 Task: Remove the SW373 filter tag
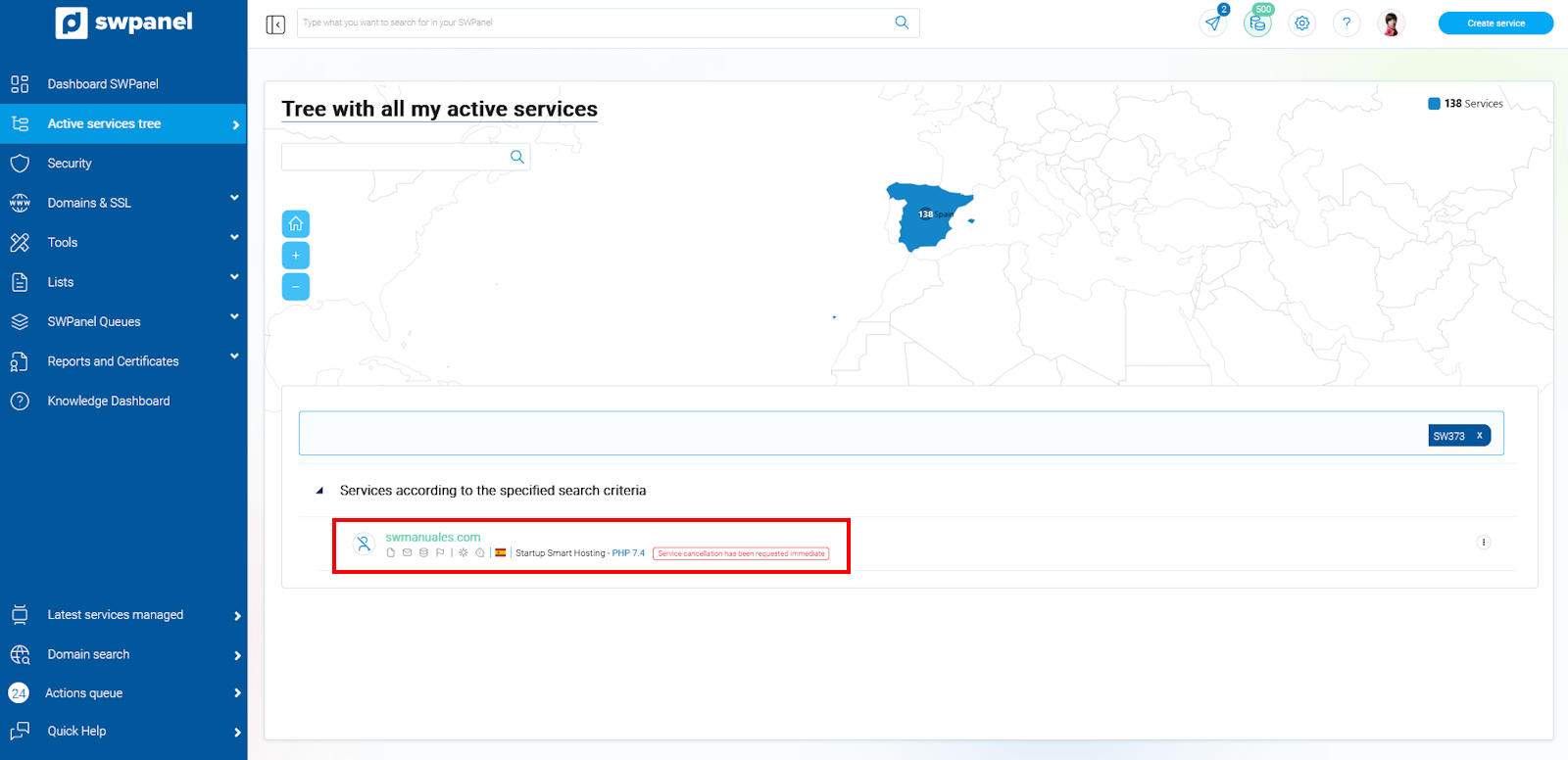tap(1479, 436)
